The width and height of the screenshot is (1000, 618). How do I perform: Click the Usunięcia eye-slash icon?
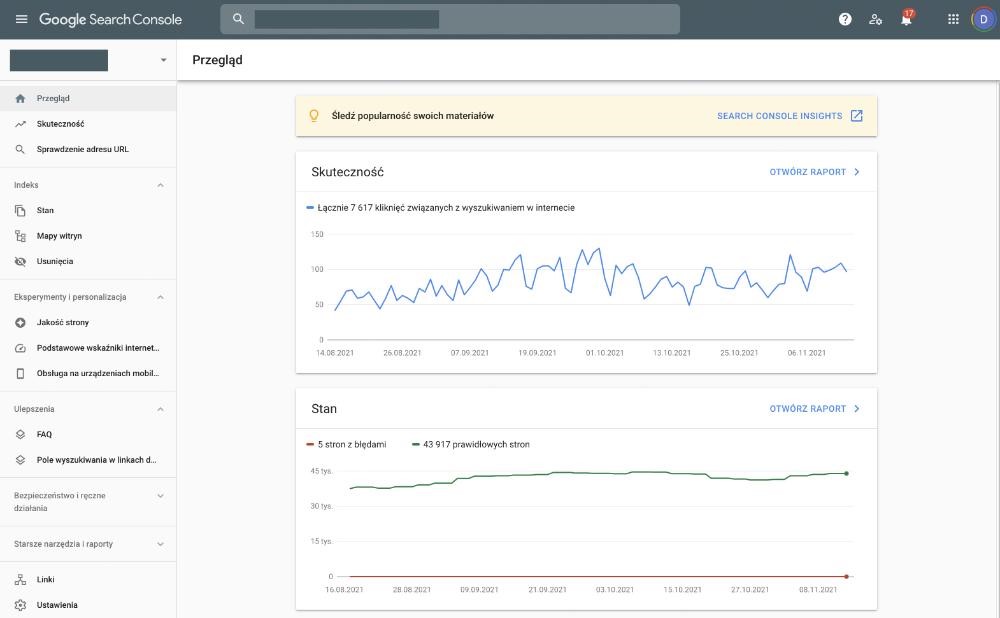click(20, 261)
